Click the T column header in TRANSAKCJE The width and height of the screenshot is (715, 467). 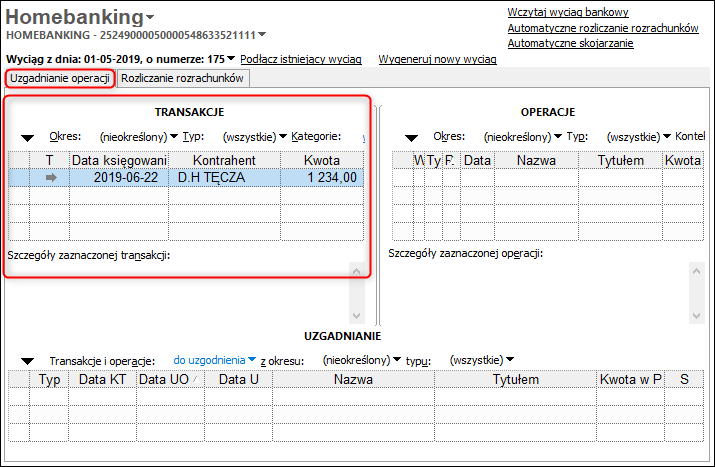49,160
